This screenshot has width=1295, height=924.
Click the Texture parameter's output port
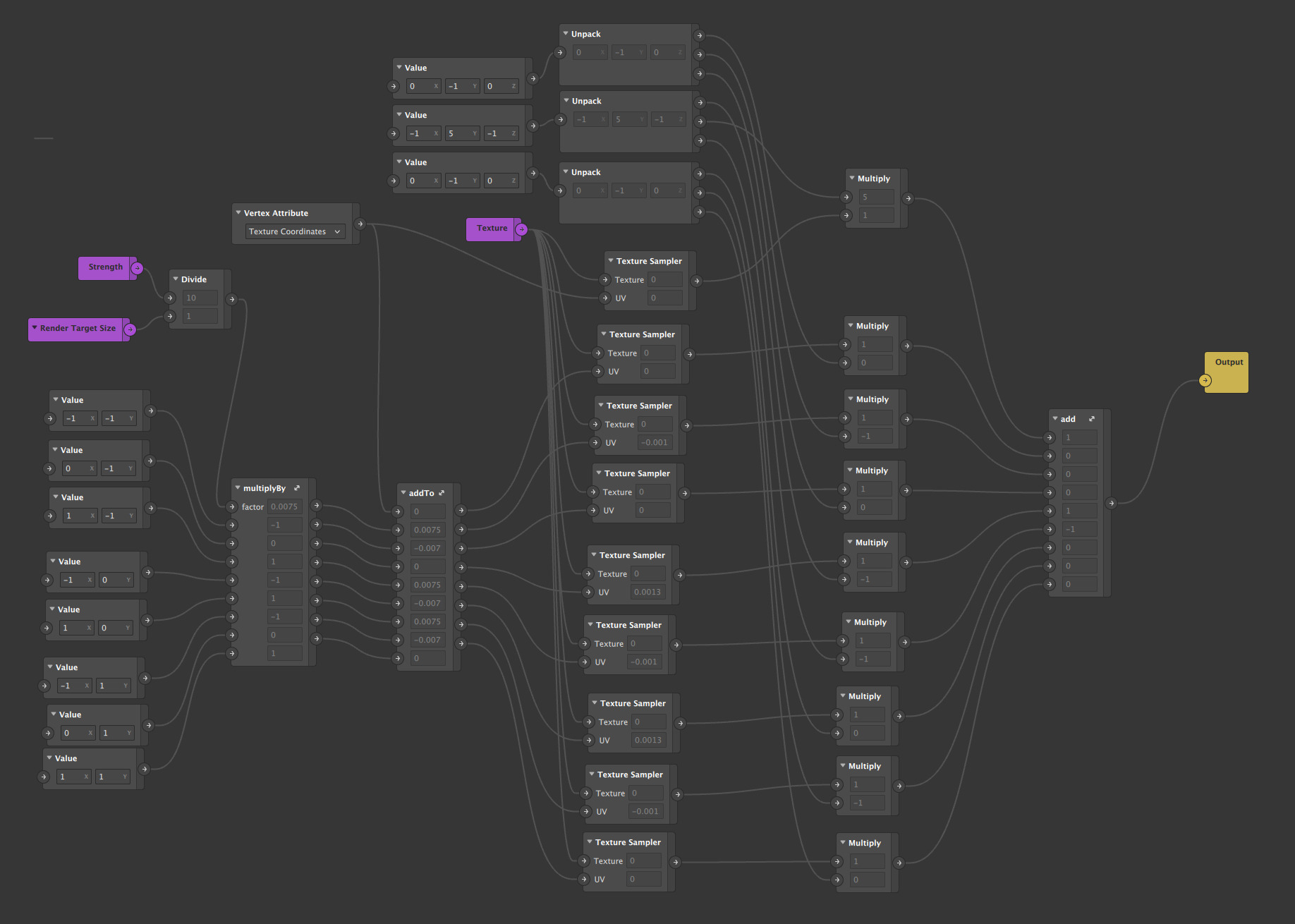pyautogui.click(x=521, y=229)
